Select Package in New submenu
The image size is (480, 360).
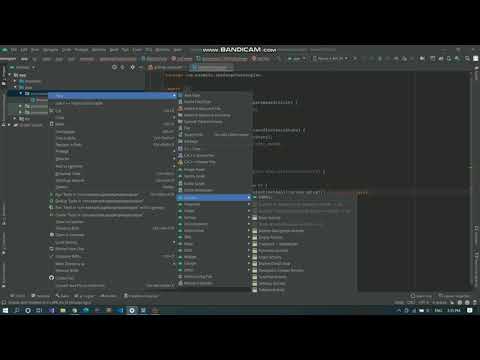pyautogui.click(x=191, y=141)
